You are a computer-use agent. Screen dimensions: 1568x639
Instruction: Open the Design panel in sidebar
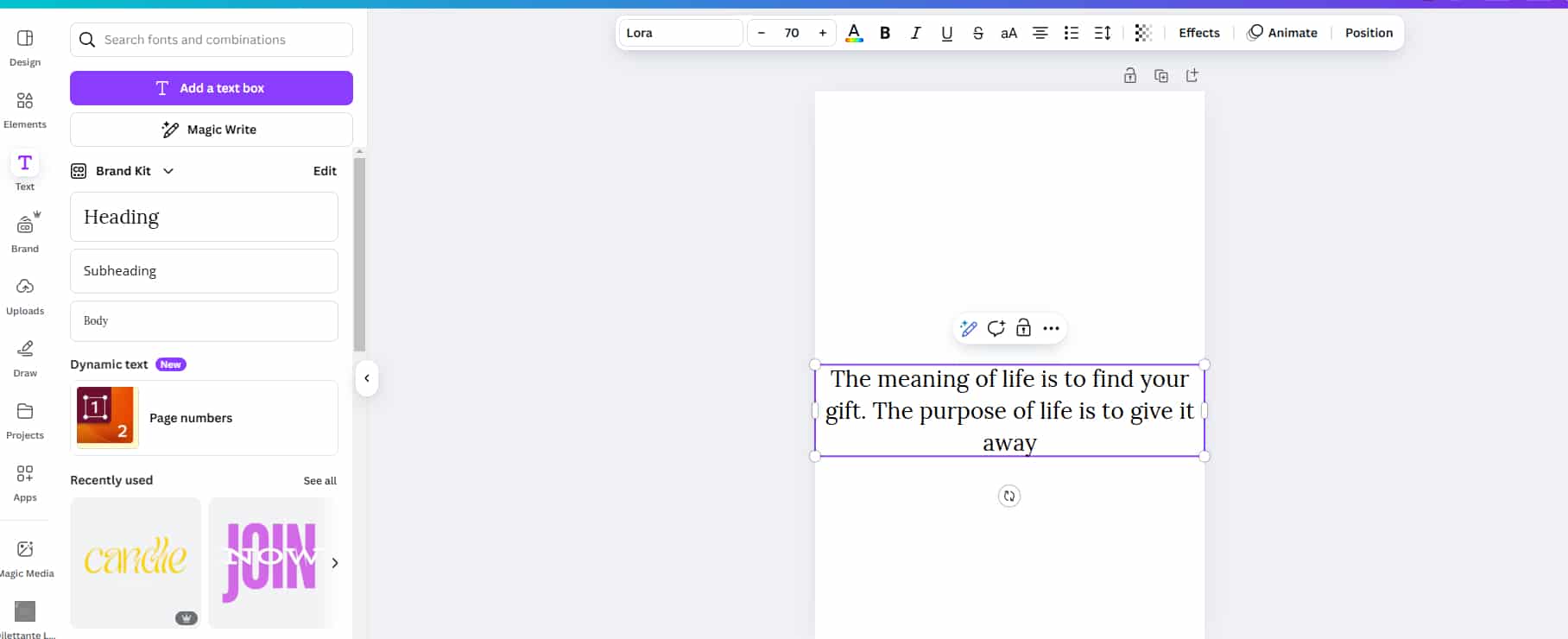[x=25, y=47]
